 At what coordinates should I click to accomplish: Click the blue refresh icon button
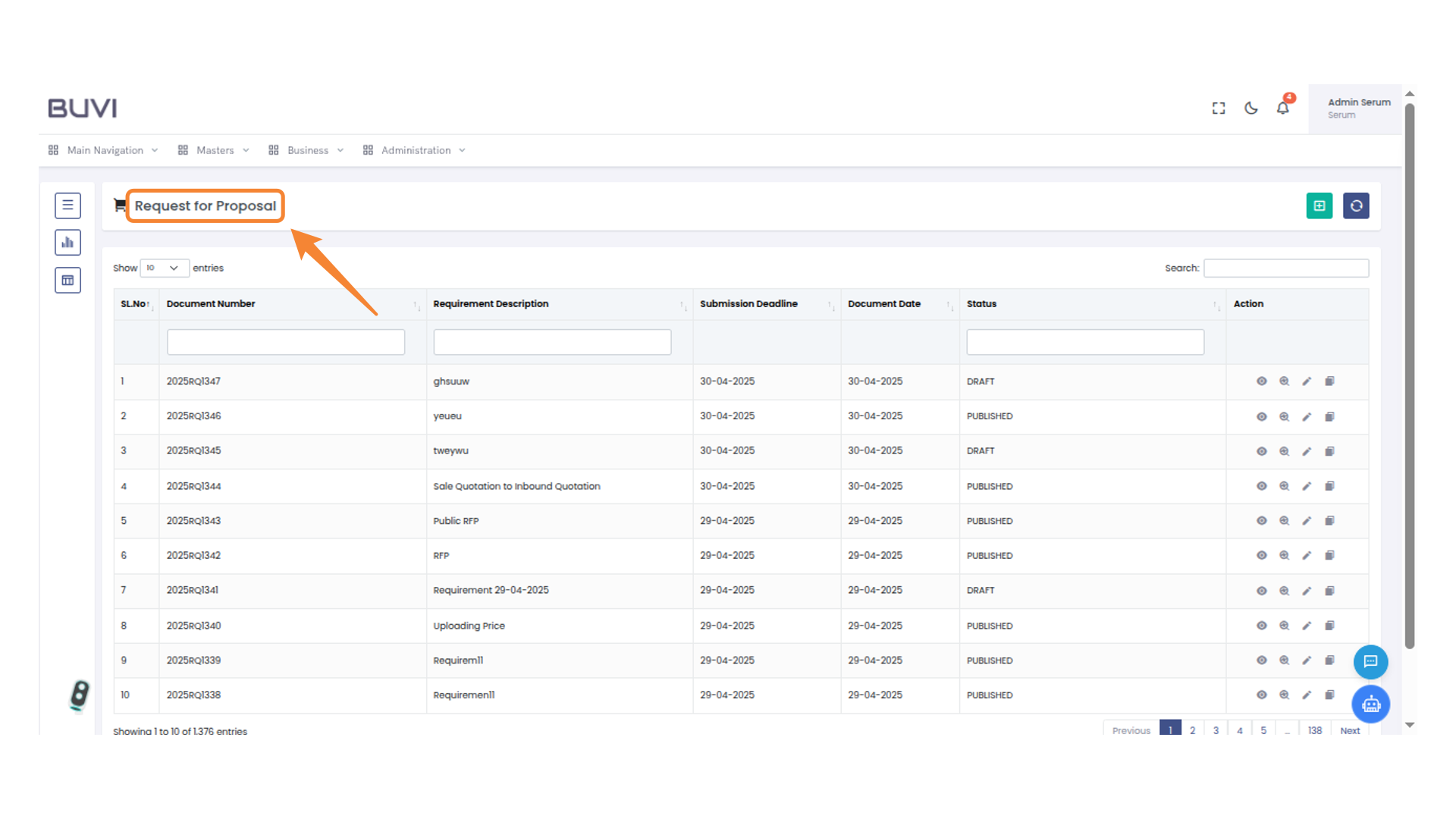(1356, 206)
